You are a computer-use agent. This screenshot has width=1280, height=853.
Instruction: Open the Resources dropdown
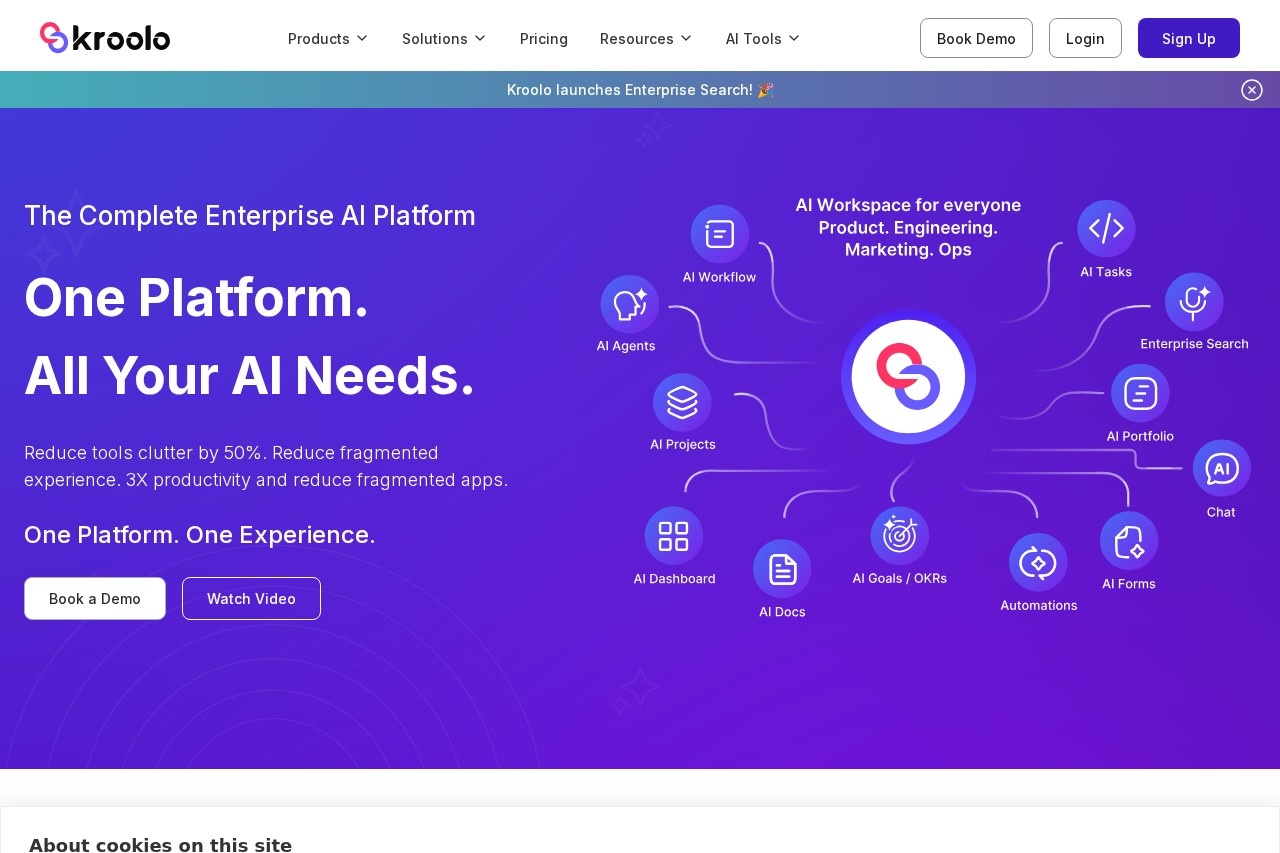[646, 38]
